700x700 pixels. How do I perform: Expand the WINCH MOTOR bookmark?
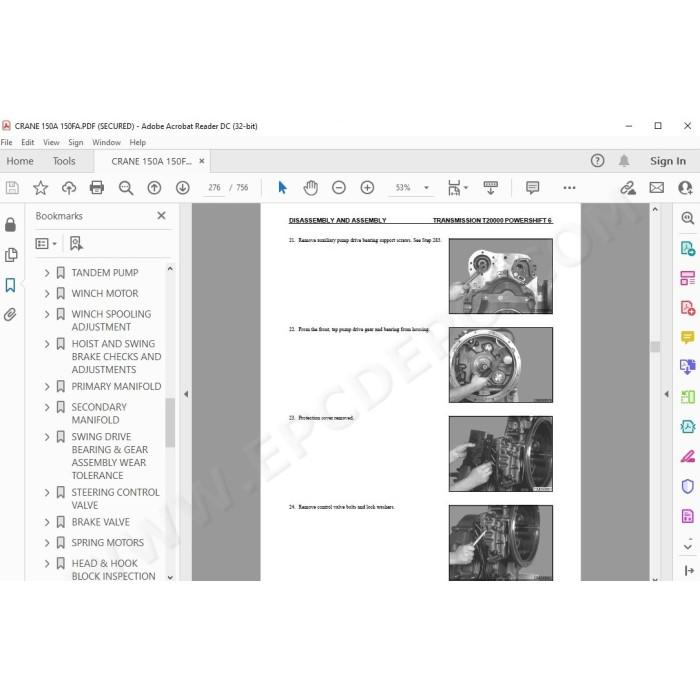[47, 293]
